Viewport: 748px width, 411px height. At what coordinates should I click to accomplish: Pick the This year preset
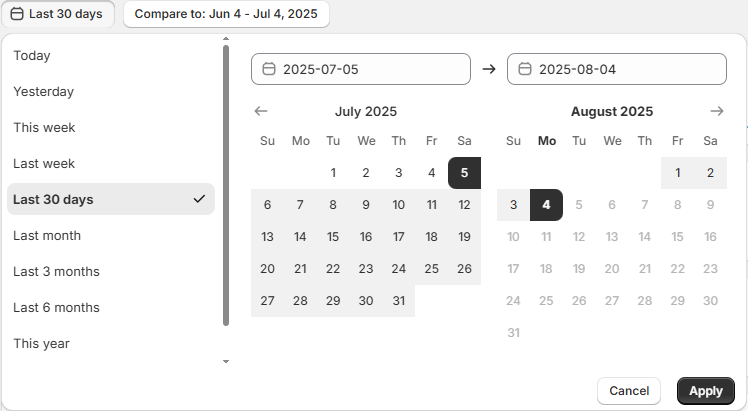(41, 344)
